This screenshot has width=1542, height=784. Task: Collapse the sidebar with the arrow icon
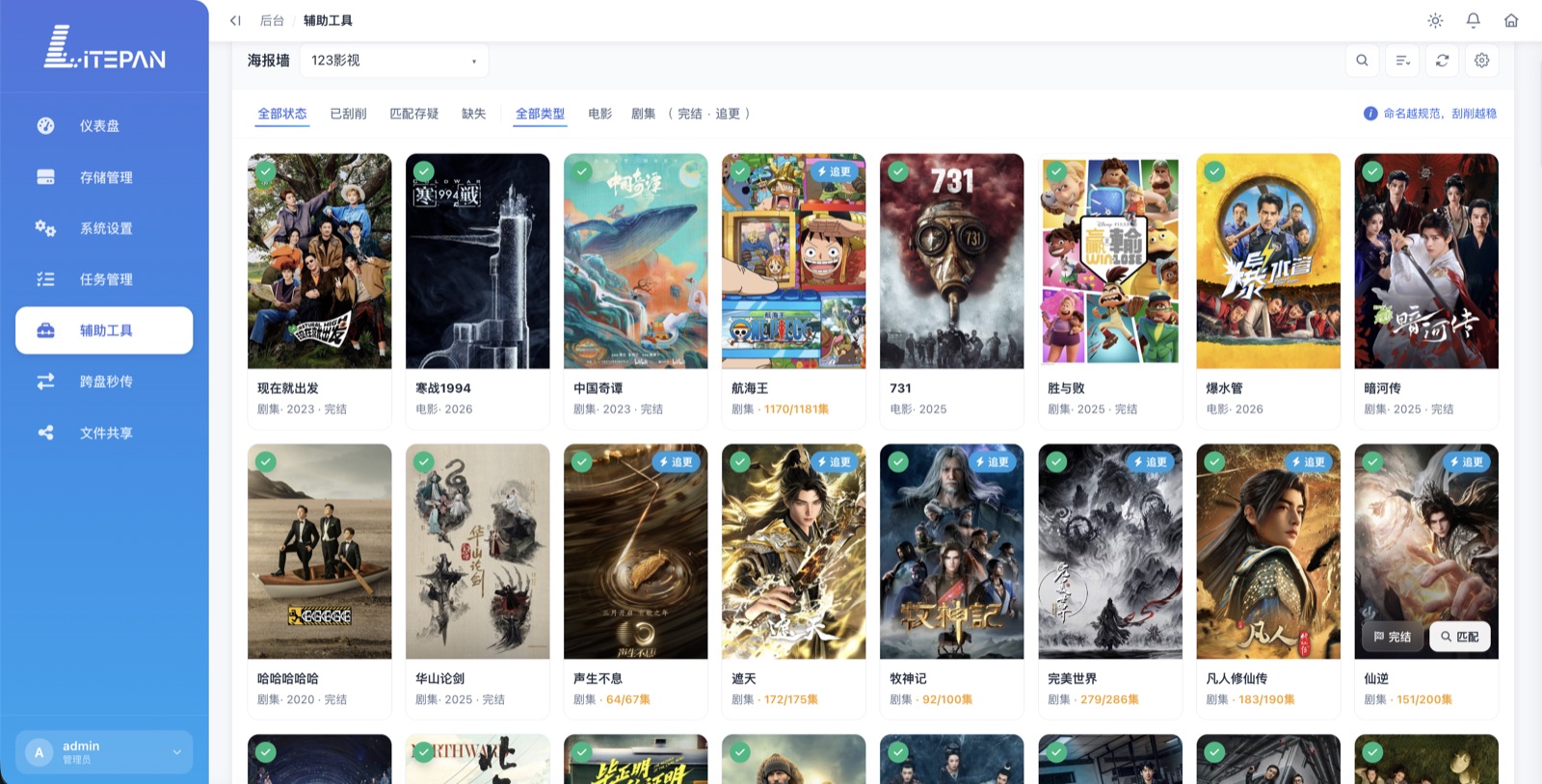[x=235, y=20]
